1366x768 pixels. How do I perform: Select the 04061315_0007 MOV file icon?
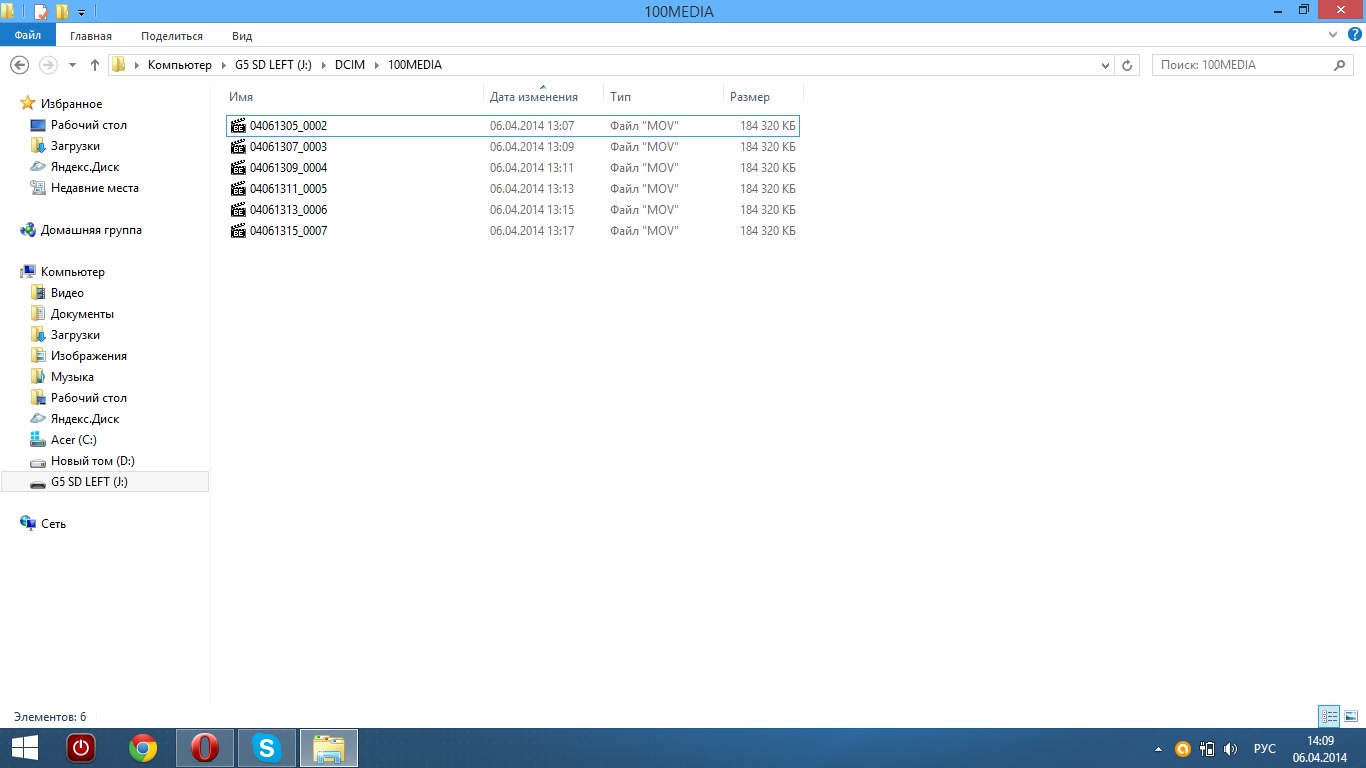(x=238, y=231)
